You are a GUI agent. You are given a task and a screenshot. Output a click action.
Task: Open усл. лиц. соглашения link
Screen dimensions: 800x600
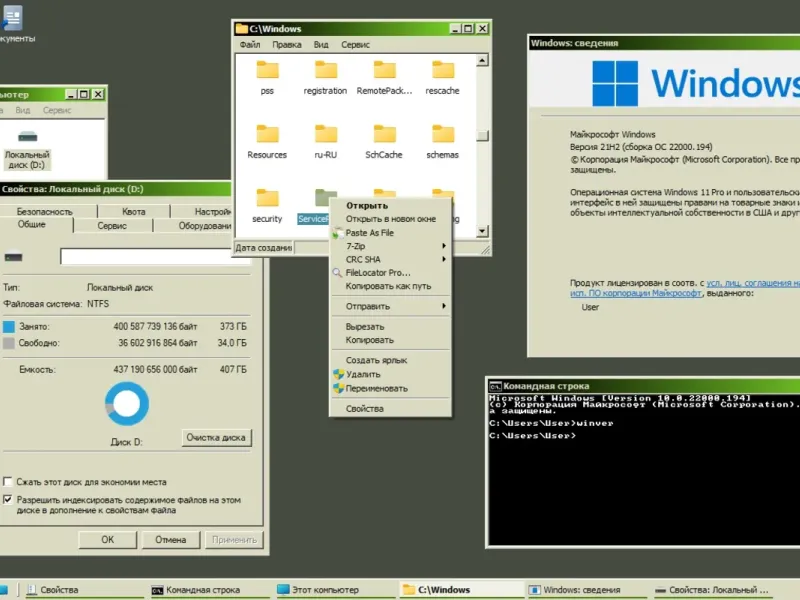753,283
